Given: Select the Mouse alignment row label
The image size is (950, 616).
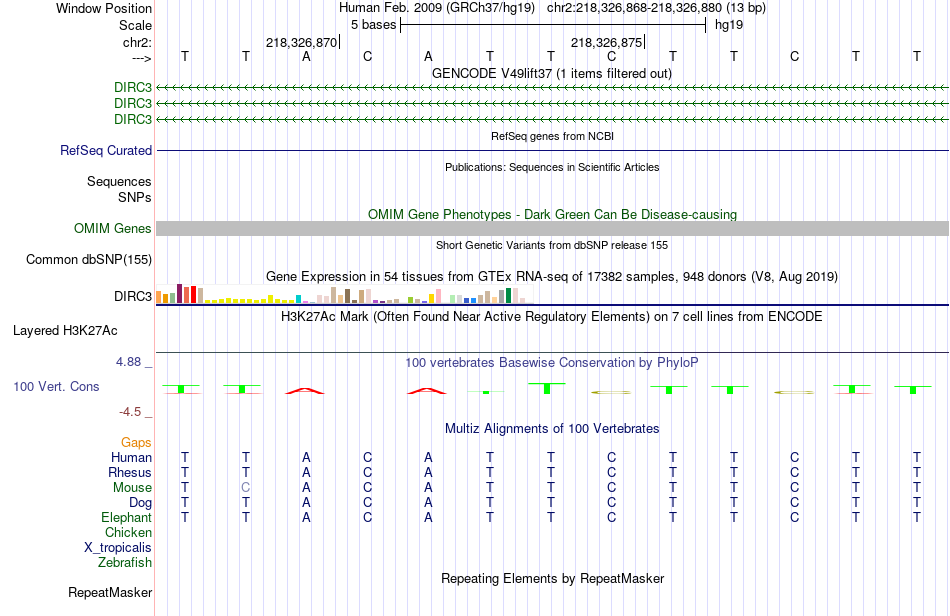Looking at the screenshot, I should point(132,488).
